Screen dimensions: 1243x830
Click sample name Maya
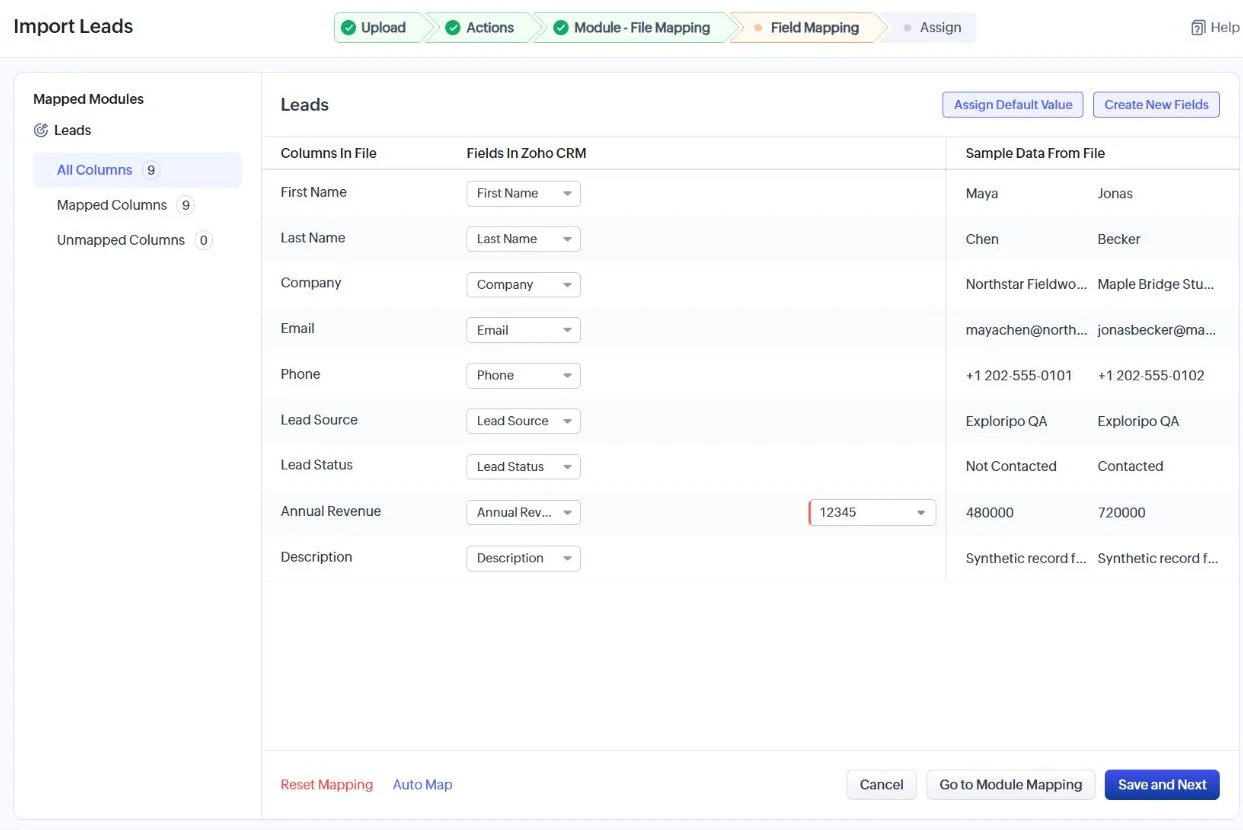pos(982,194)
